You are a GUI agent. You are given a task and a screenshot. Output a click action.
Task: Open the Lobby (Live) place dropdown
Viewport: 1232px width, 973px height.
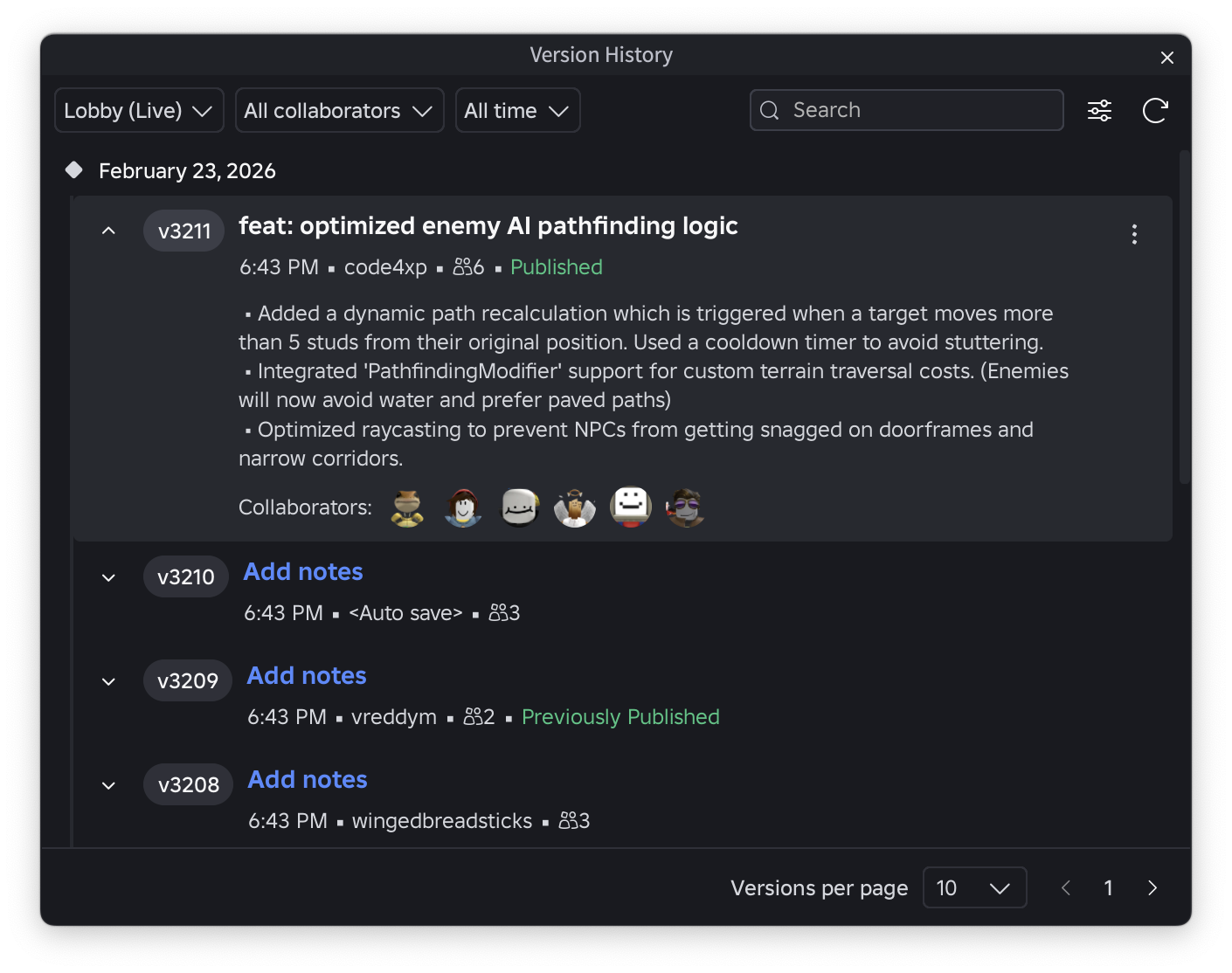139,111
